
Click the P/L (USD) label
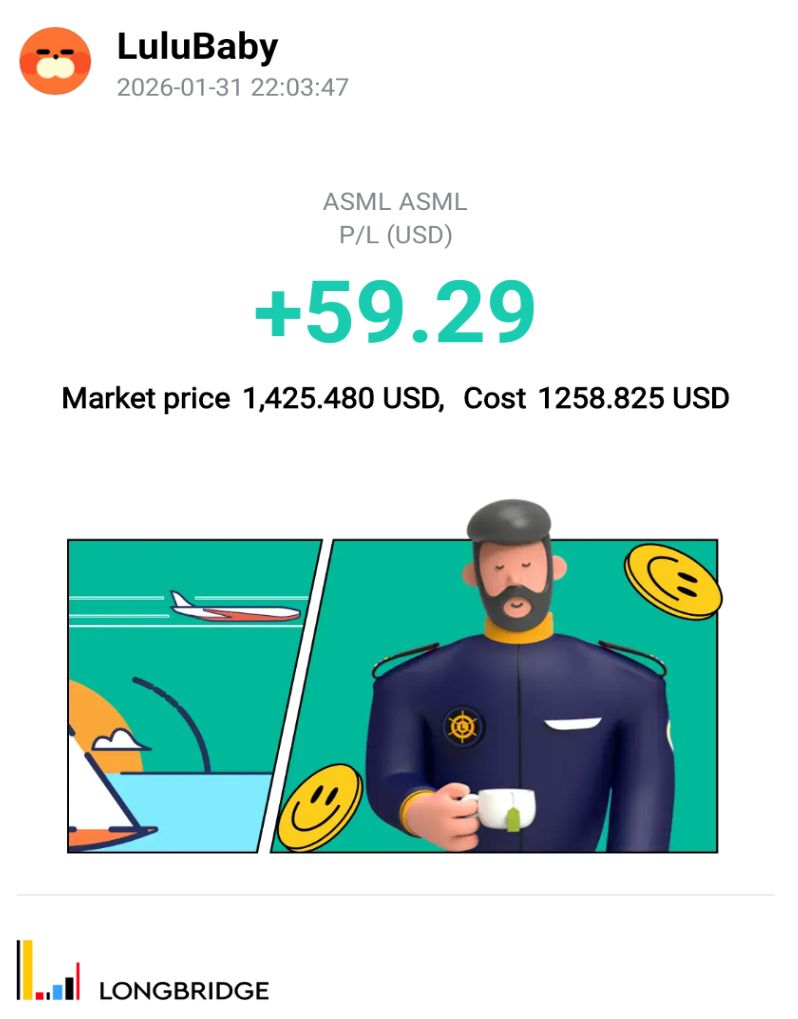coord(395,235)
